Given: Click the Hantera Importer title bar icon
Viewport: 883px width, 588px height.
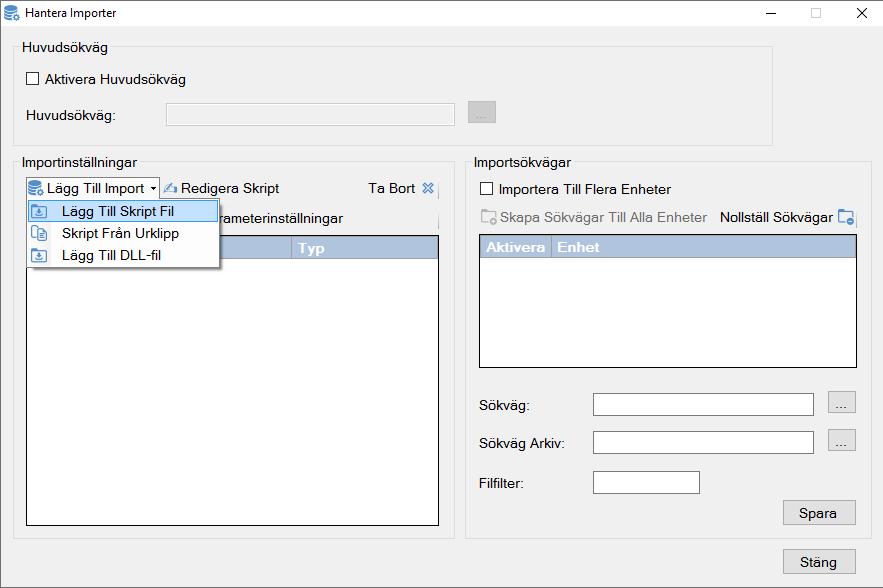Looking at the screenshot, I should tap(12, 12).
